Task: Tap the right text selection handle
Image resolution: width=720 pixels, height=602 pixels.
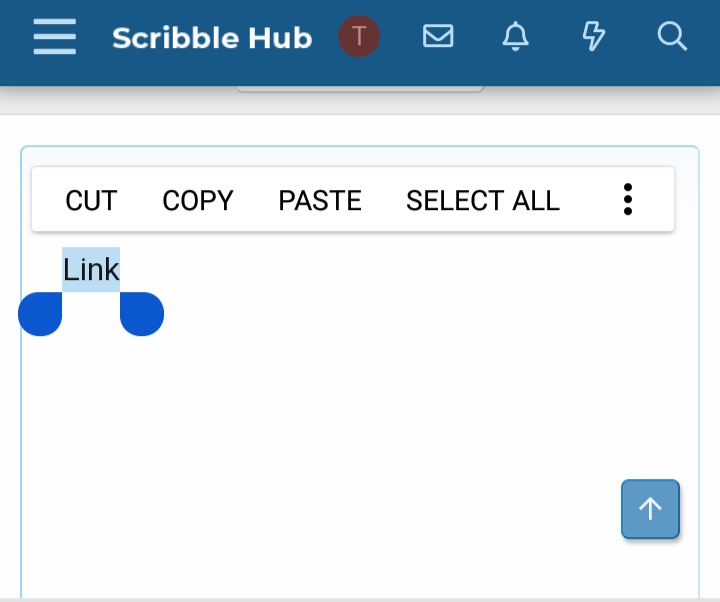Action: tap(142, 314)
